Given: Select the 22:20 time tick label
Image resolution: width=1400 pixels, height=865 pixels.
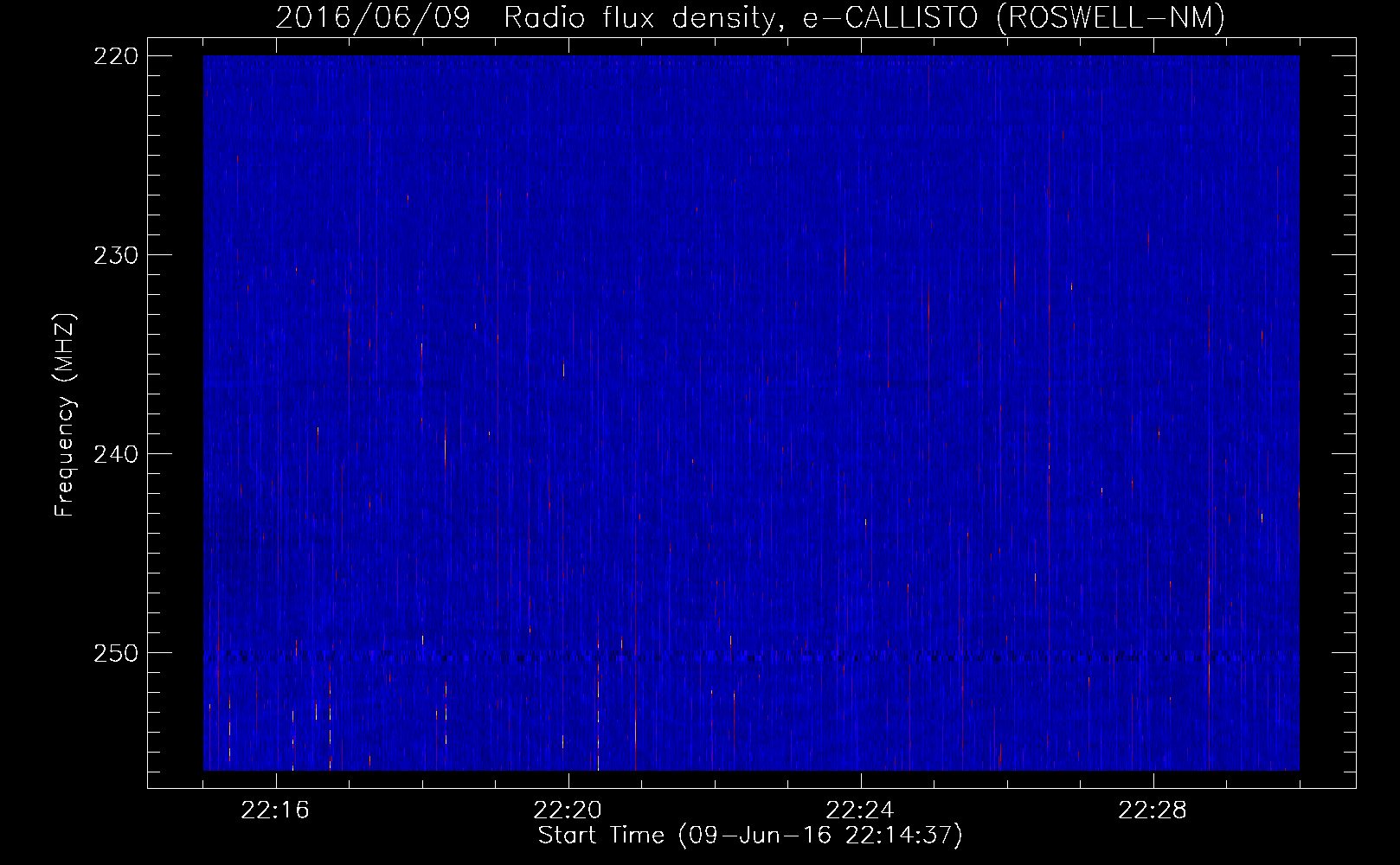Looking at the screenshot, I should pos(568,810).
